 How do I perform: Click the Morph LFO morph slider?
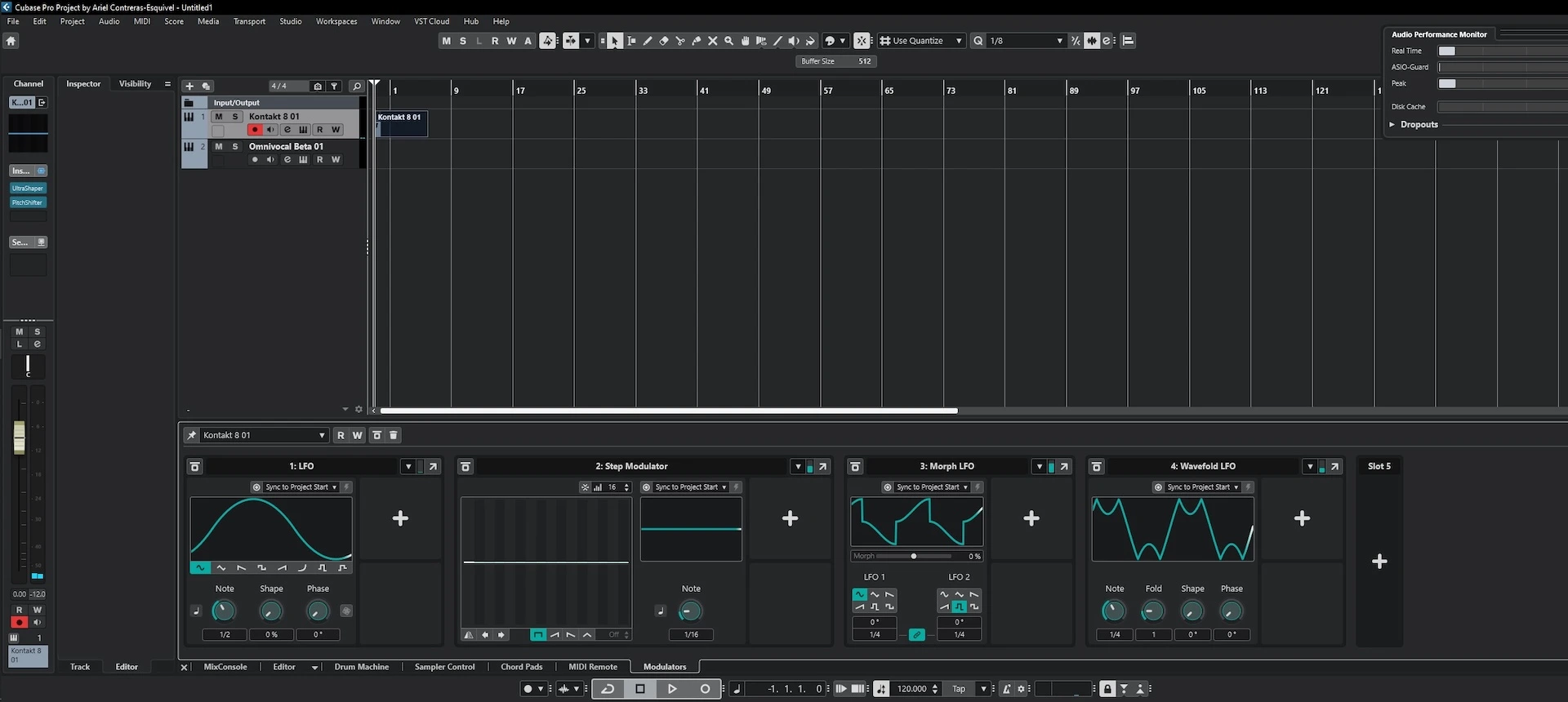pos(913,556)
